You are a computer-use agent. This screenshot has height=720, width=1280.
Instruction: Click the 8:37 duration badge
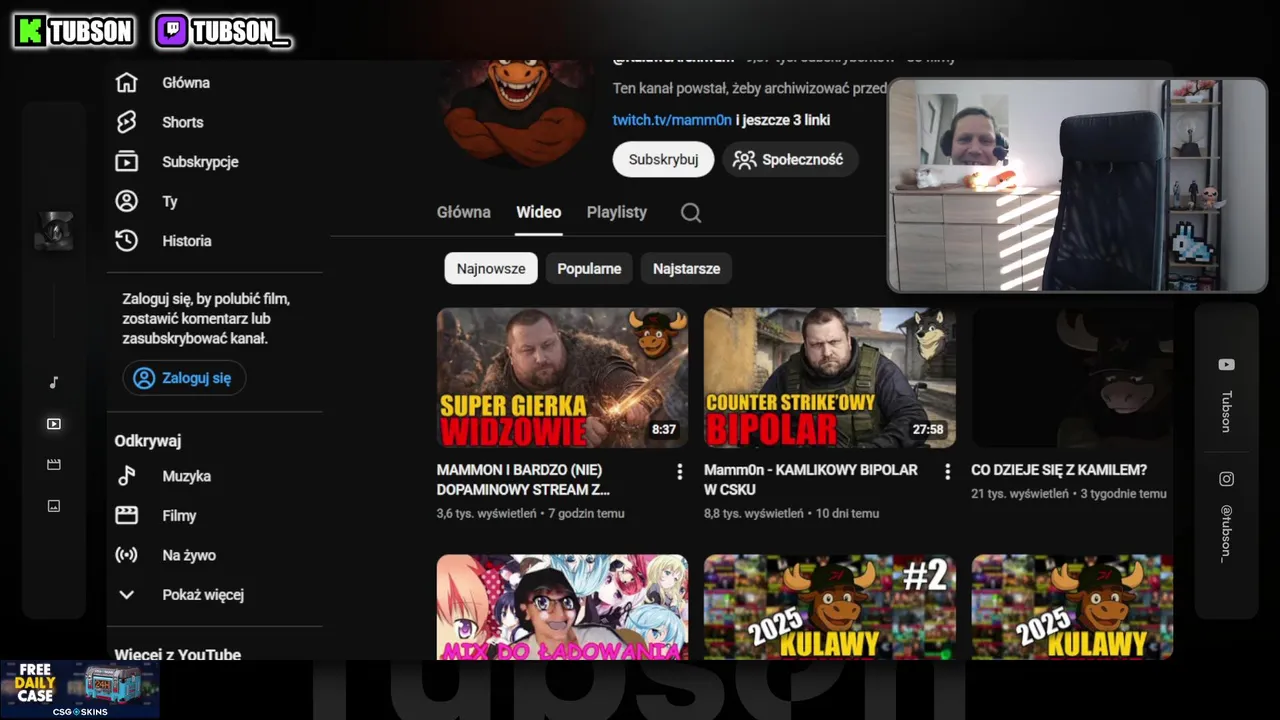664,429
